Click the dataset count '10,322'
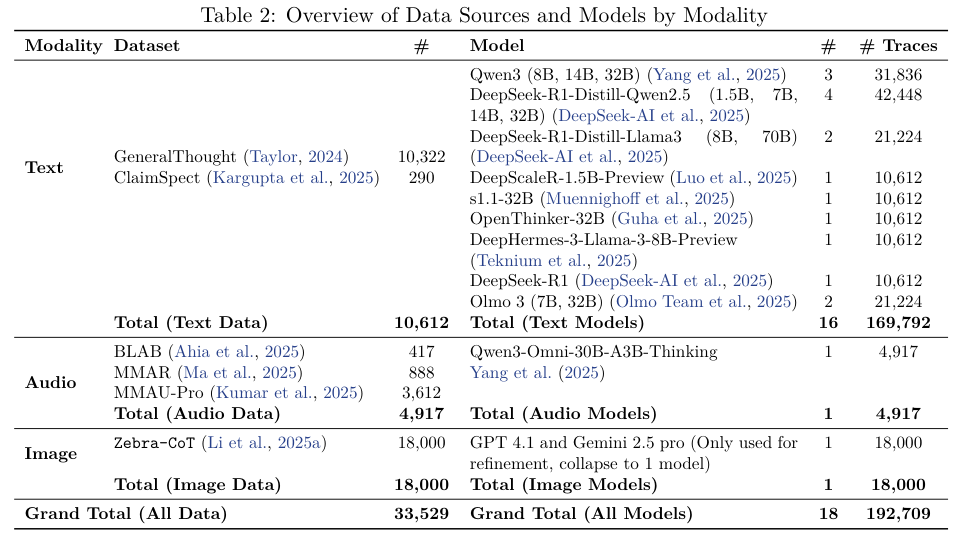 422,157
